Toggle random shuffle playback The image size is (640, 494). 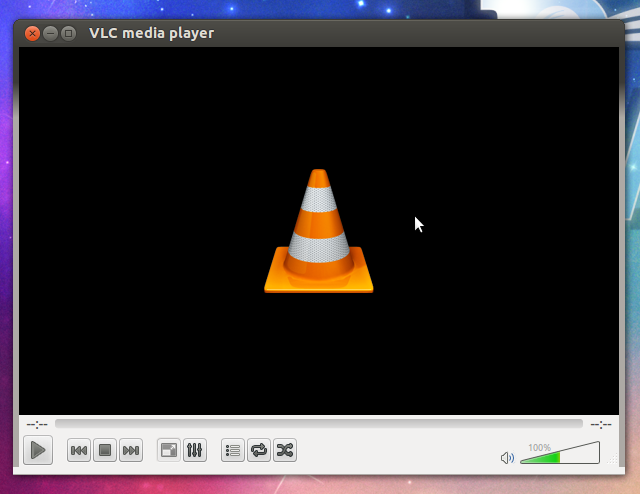coord(285,450)
